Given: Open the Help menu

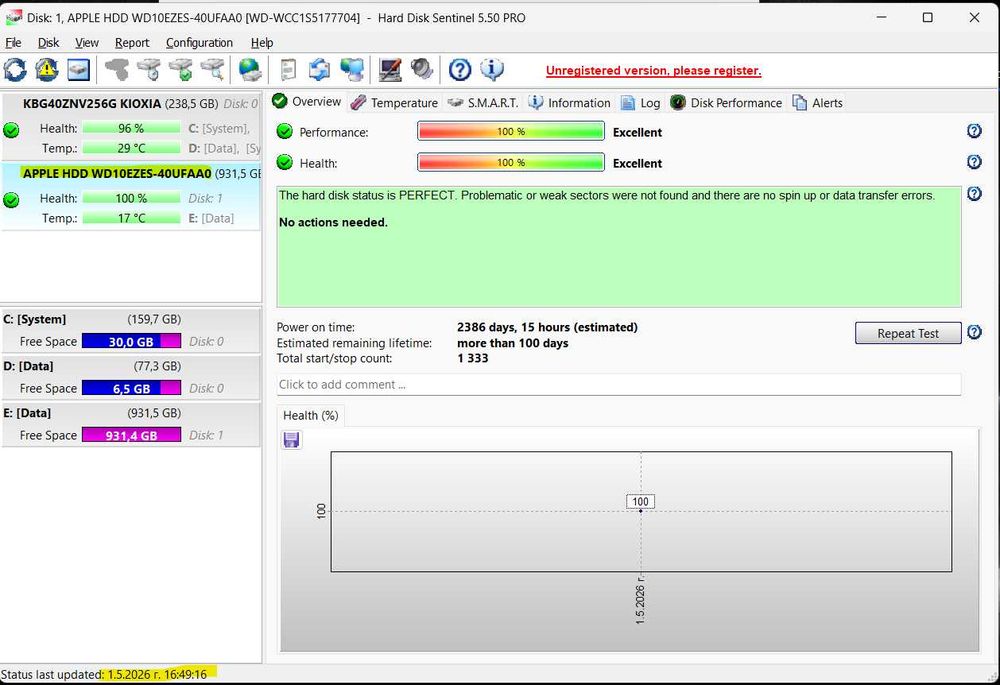Looking at the screenshot, I should pyautogui.click(x=261, y=43).
